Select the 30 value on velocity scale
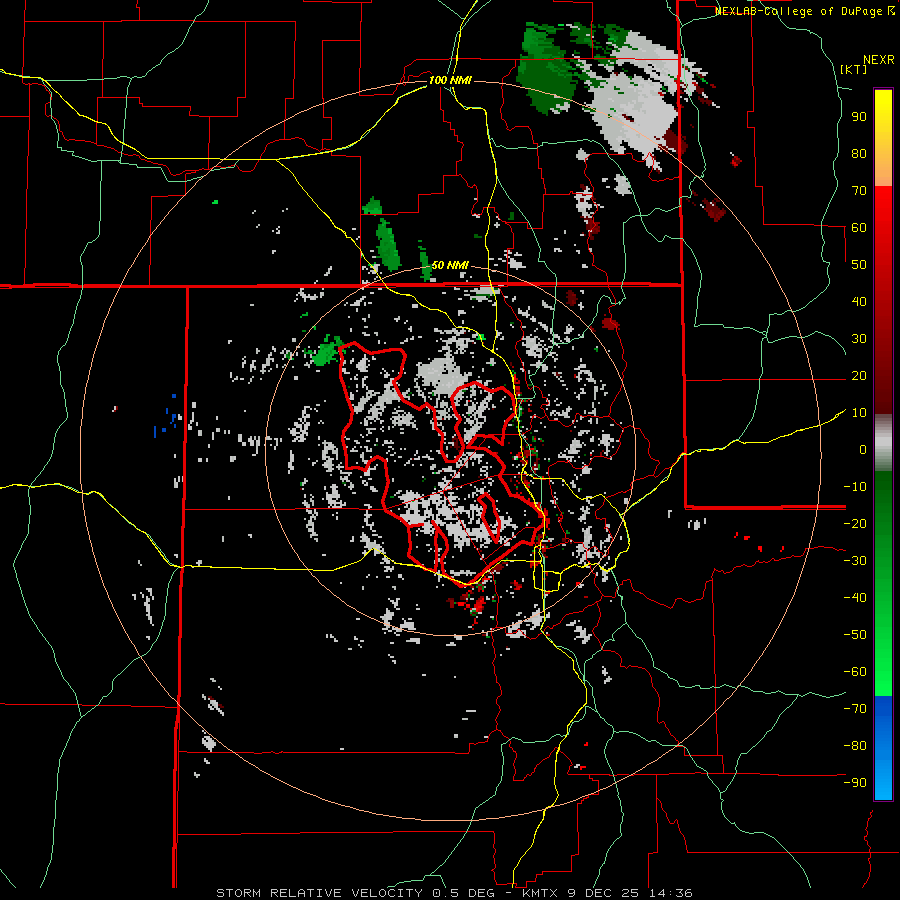Image resolution: width=900 pixels, height=900 pixels. [x=859, y=339]
